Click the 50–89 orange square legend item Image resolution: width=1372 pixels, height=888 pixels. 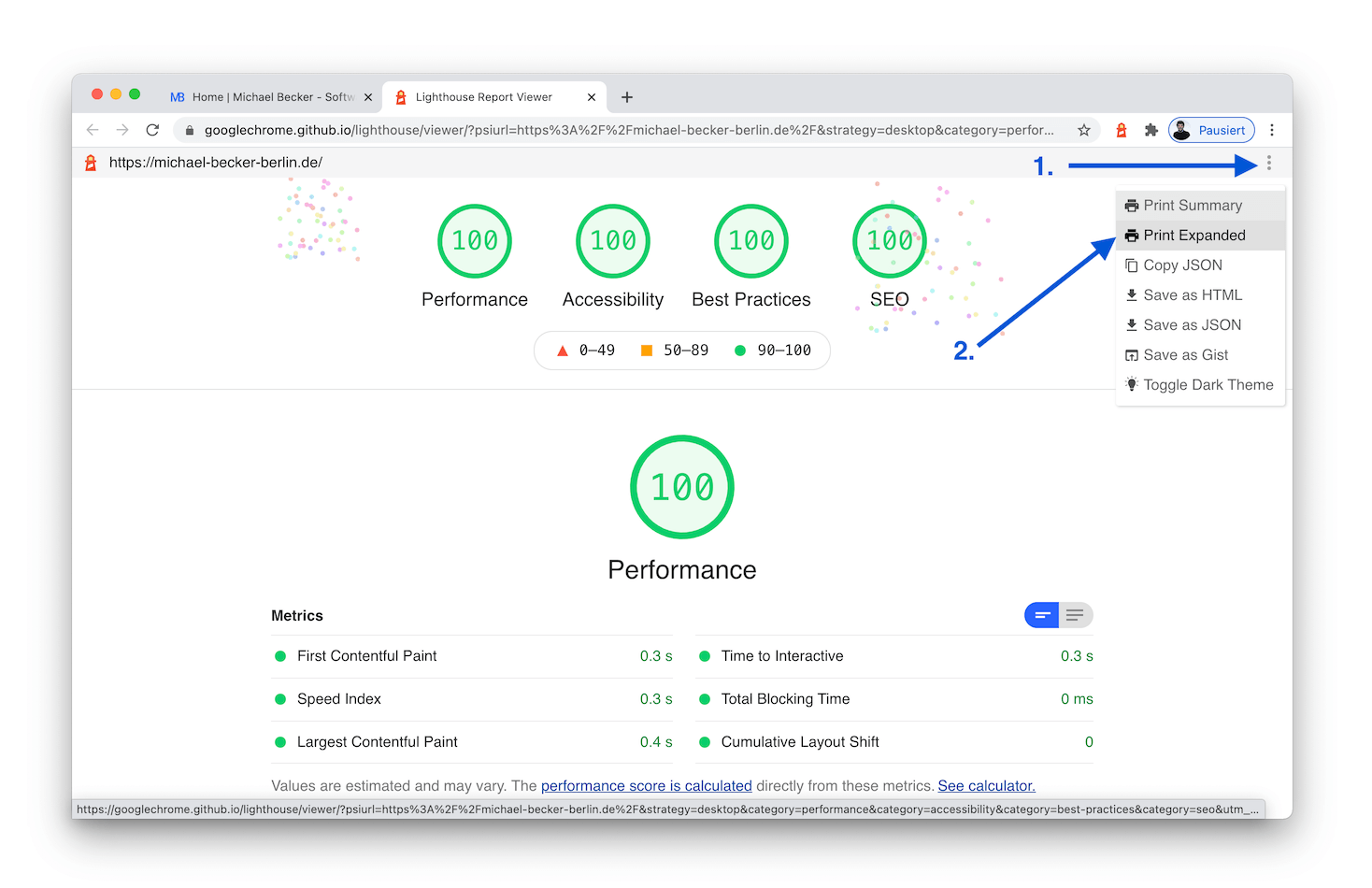pos(674,351)
